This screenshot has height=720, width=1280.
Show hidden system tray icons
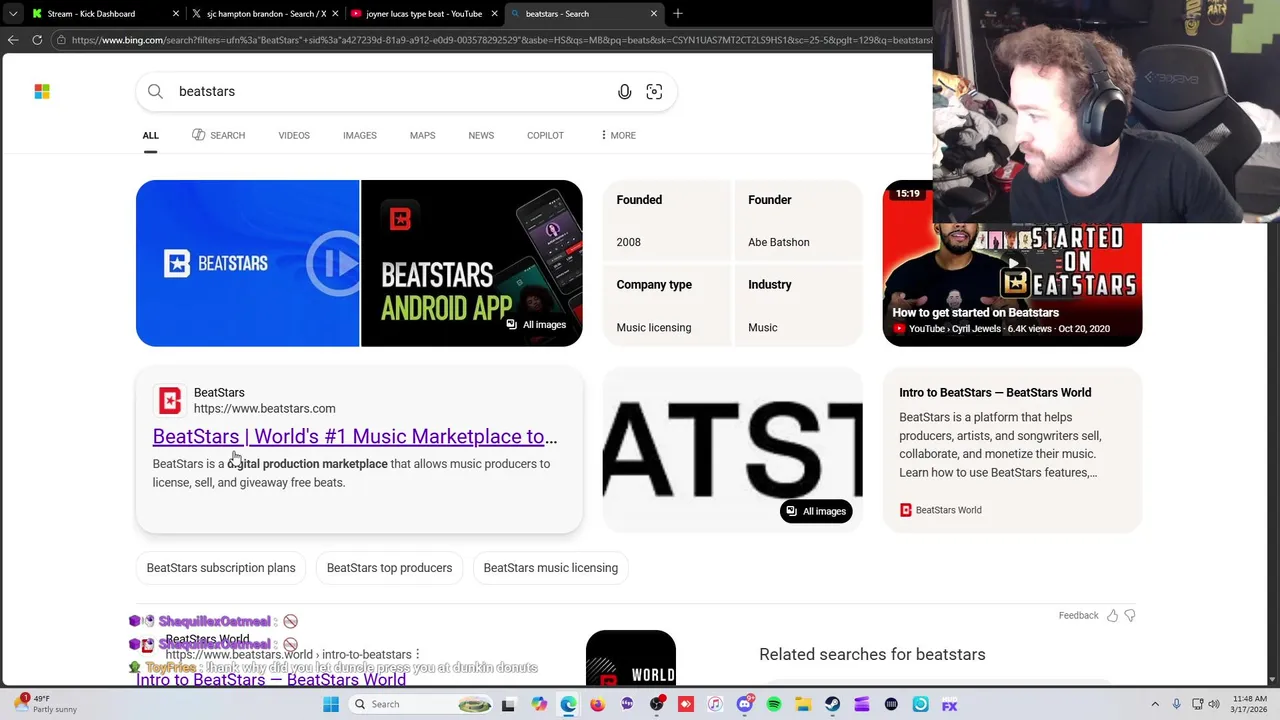pos(1155,704)
